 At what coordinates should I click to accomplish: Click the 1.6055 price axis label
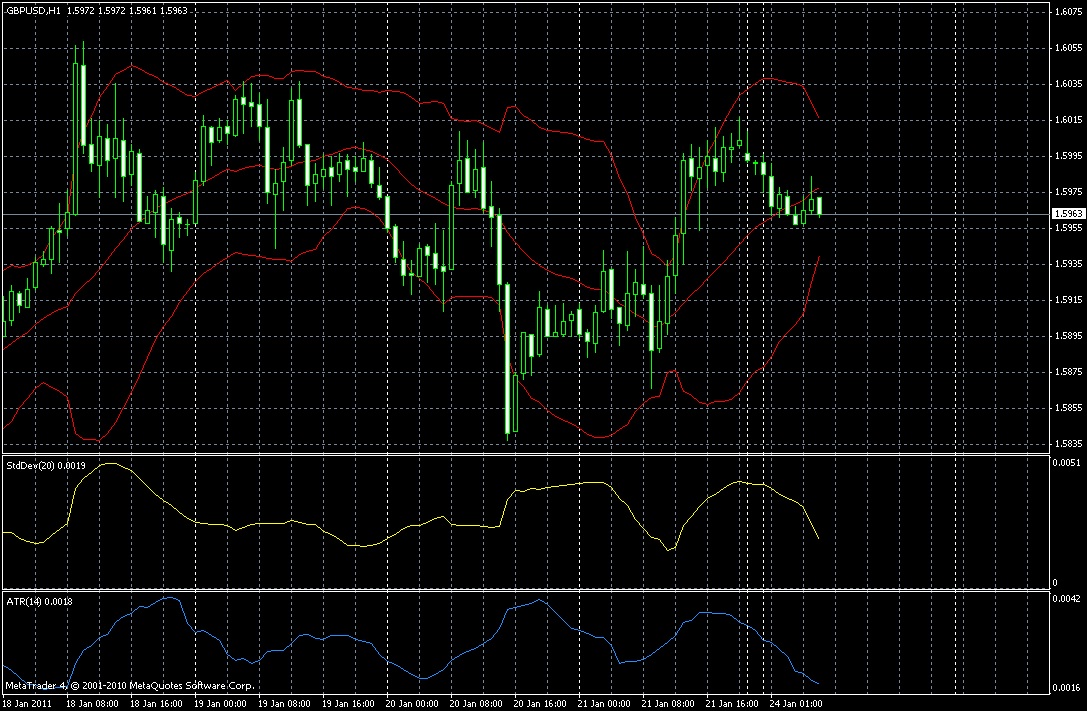click(1068, 48)
